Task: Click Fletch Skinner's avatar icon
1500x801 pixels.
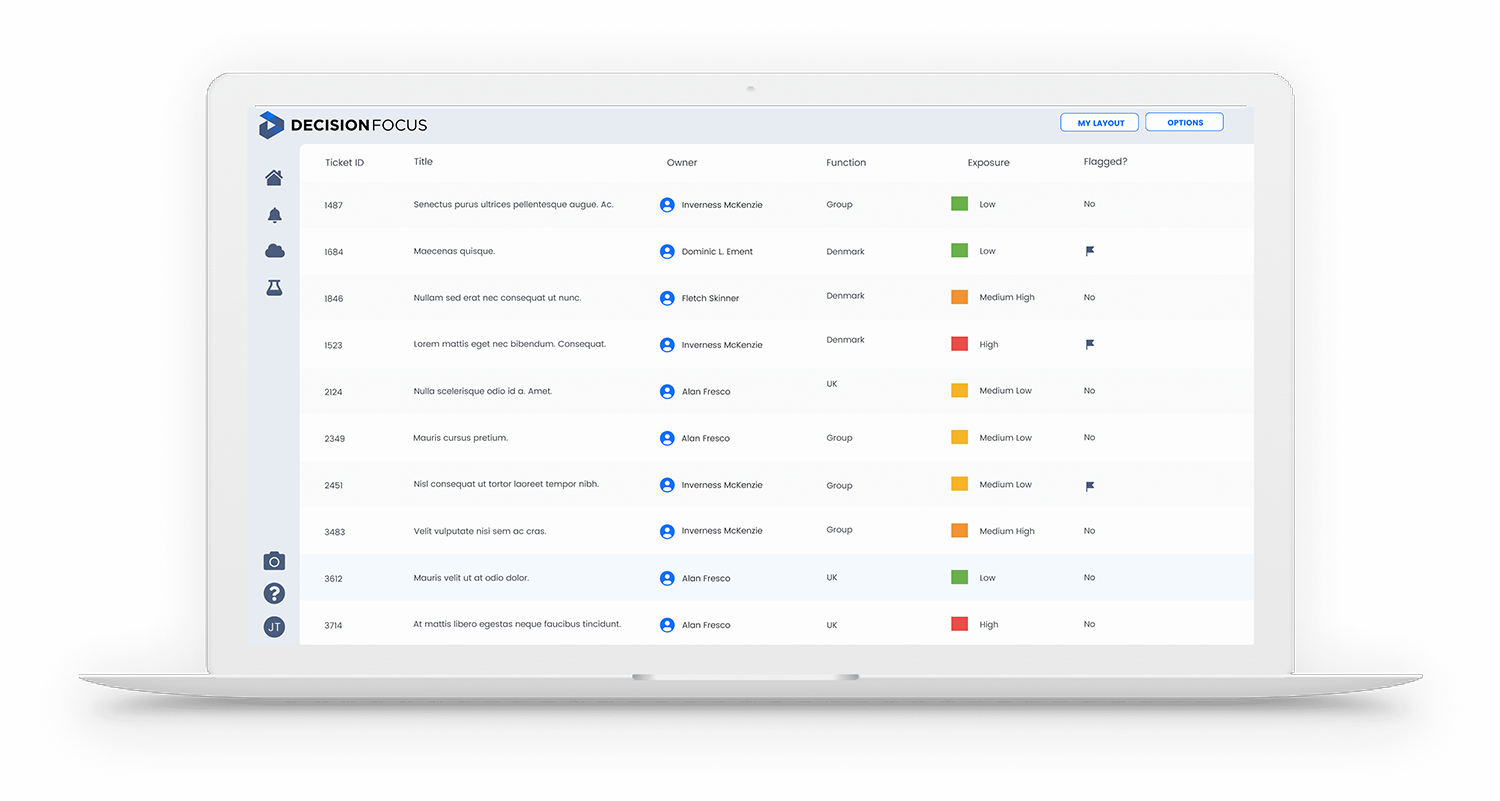Action: click(x=667, y=298)
